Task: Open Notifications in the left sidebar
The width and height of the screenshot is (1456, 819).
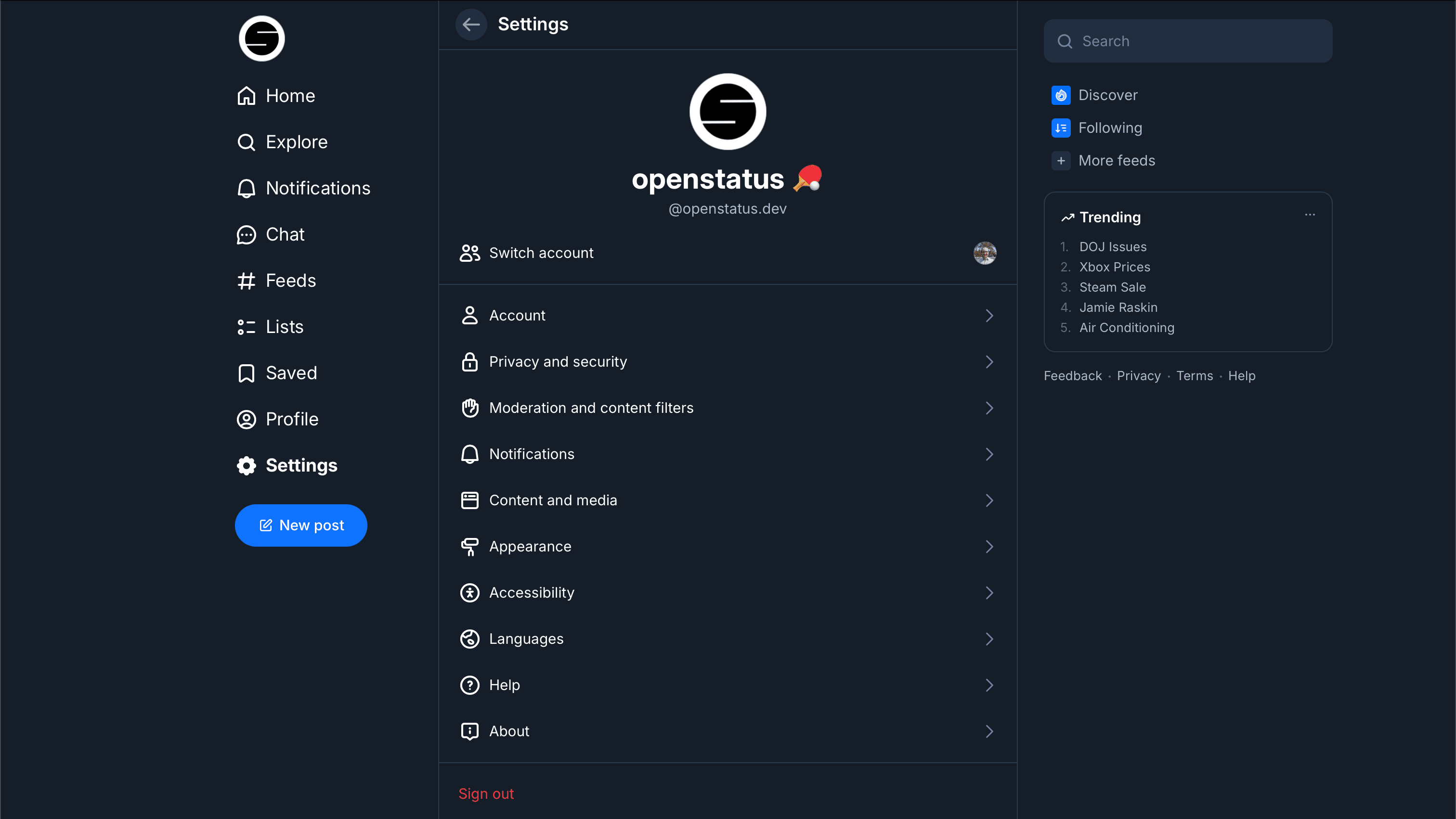Action: [303, 188]
